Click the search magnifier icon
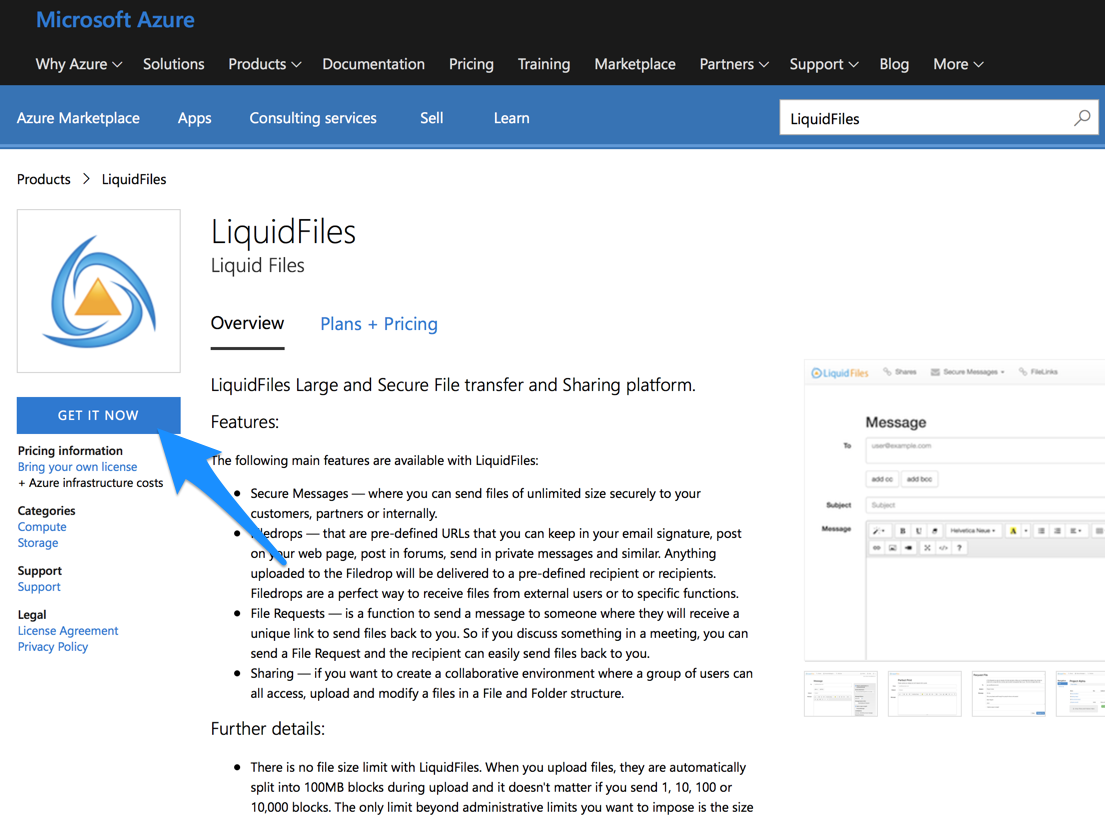 coord(1082,117)
